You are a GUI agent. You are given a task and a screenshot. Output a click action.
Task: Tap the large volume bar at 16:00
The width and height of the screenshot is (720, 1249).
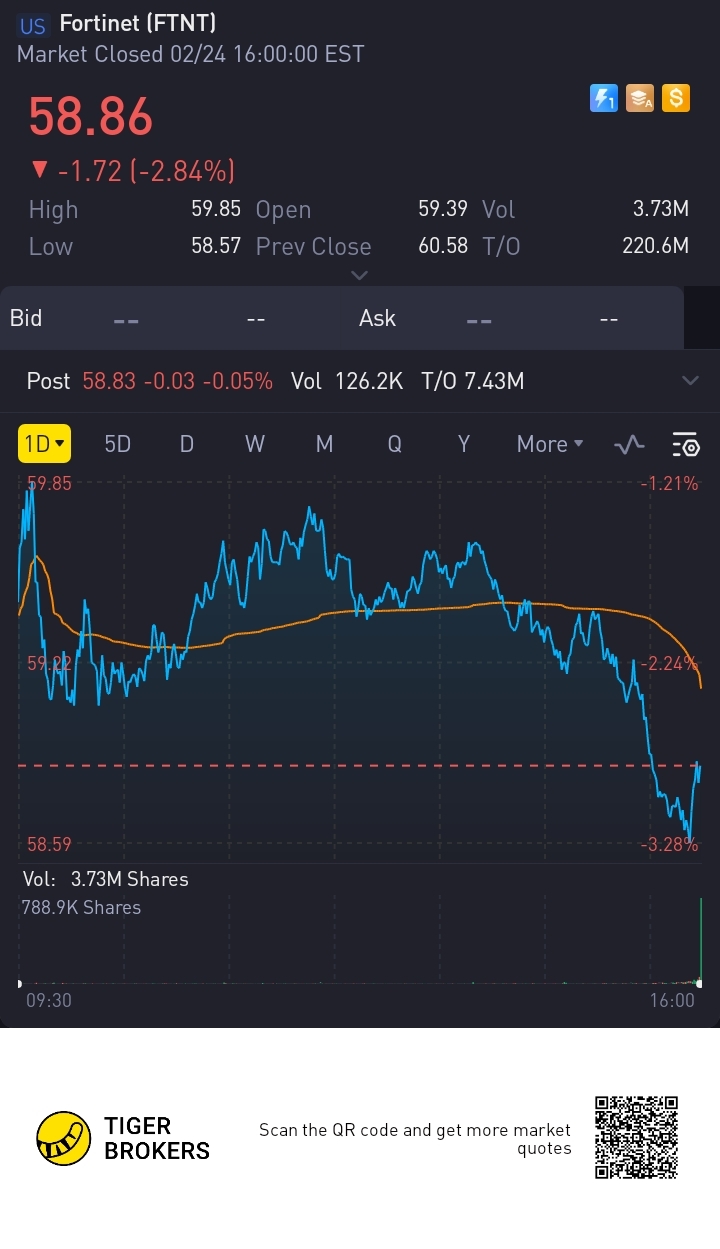(x=701, y=940)
